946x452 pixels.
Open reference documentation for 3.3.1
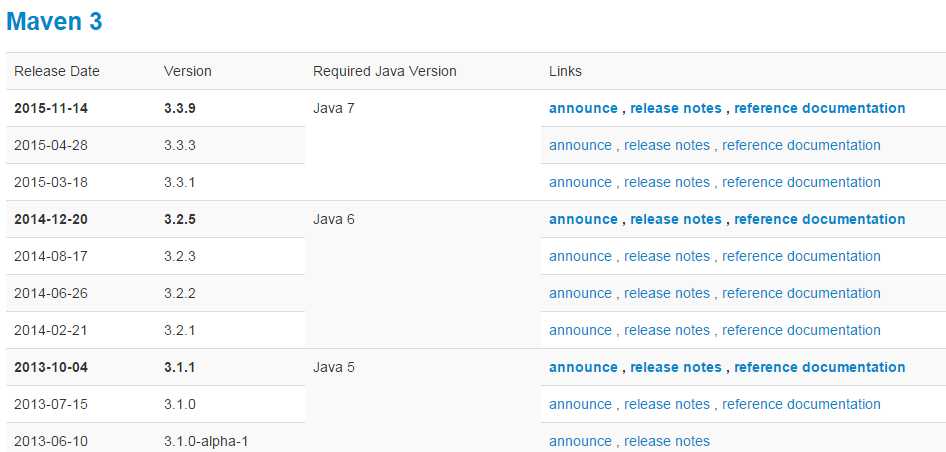[x=801, y=182]
